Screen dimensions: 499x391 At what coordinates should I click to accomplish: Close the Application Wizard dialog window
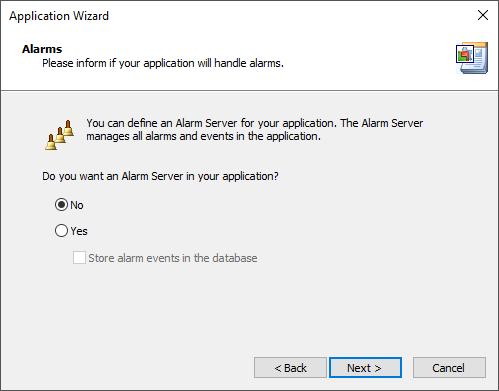coord(483,15)
